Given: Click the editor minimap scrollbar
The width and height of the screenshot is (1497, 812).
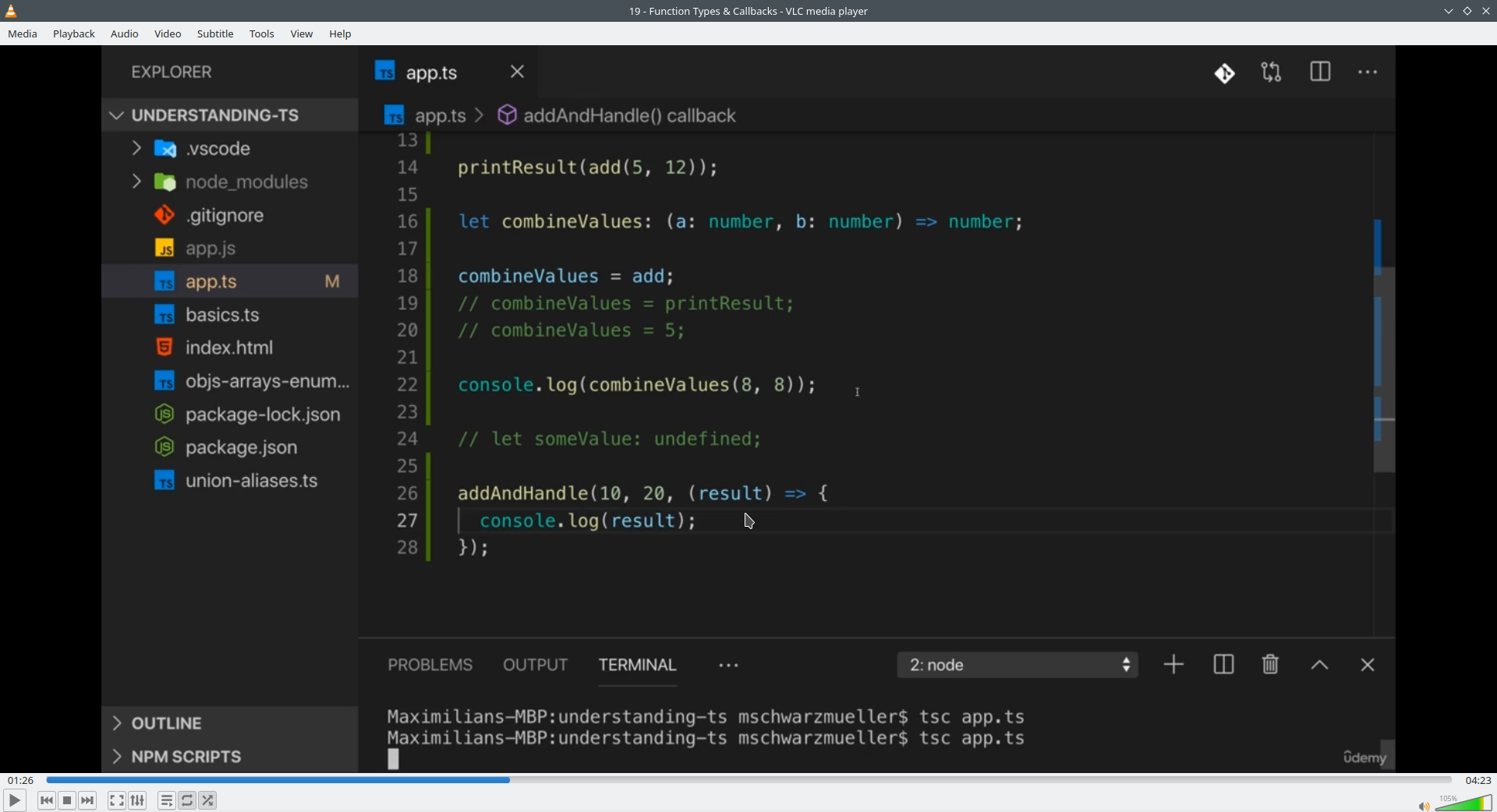Looking at the screenshot, I should tap(1384, 369).
